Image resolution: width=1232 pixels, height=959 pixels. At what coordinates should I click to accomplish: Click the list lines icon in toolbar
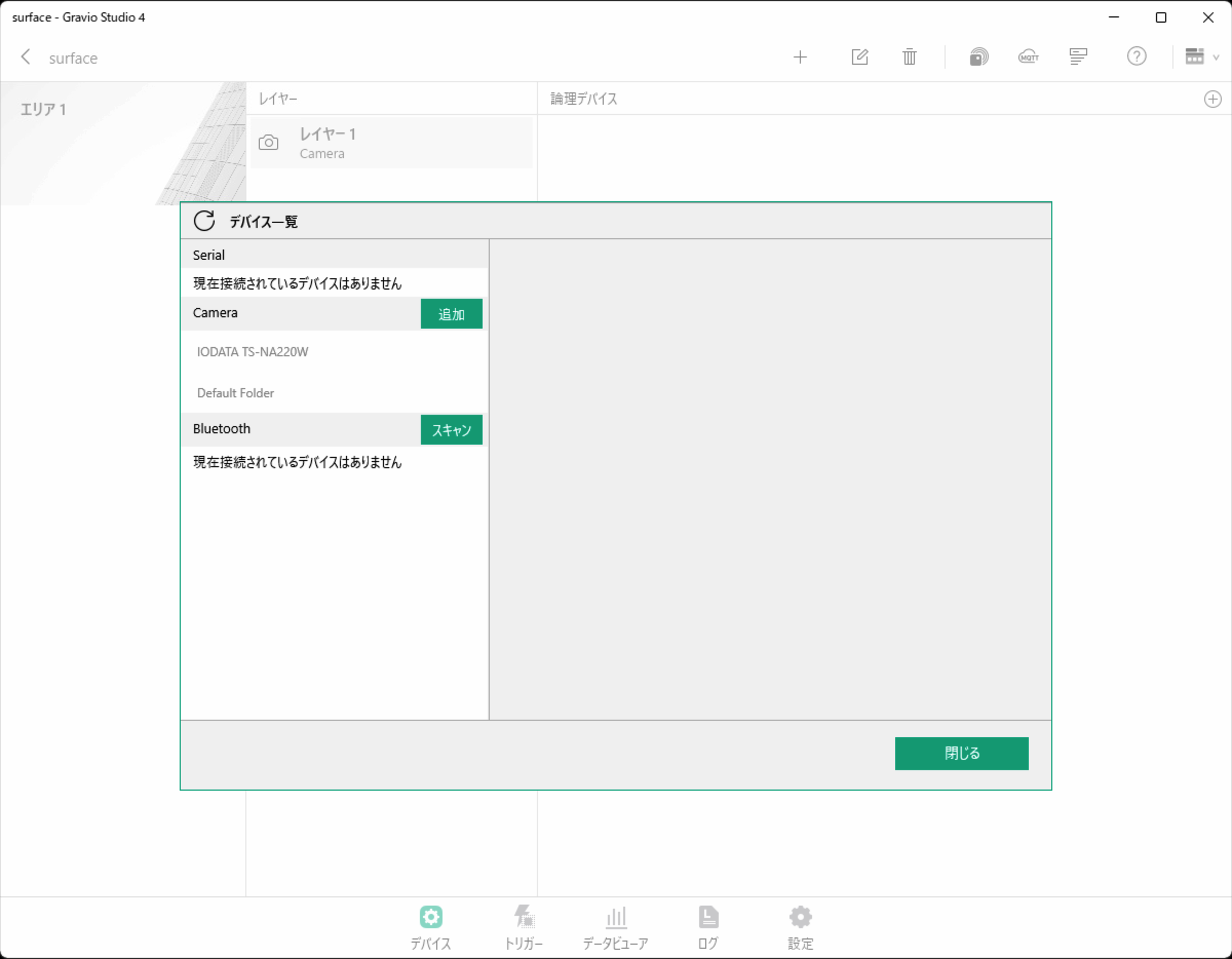[x=1078, y=57]
